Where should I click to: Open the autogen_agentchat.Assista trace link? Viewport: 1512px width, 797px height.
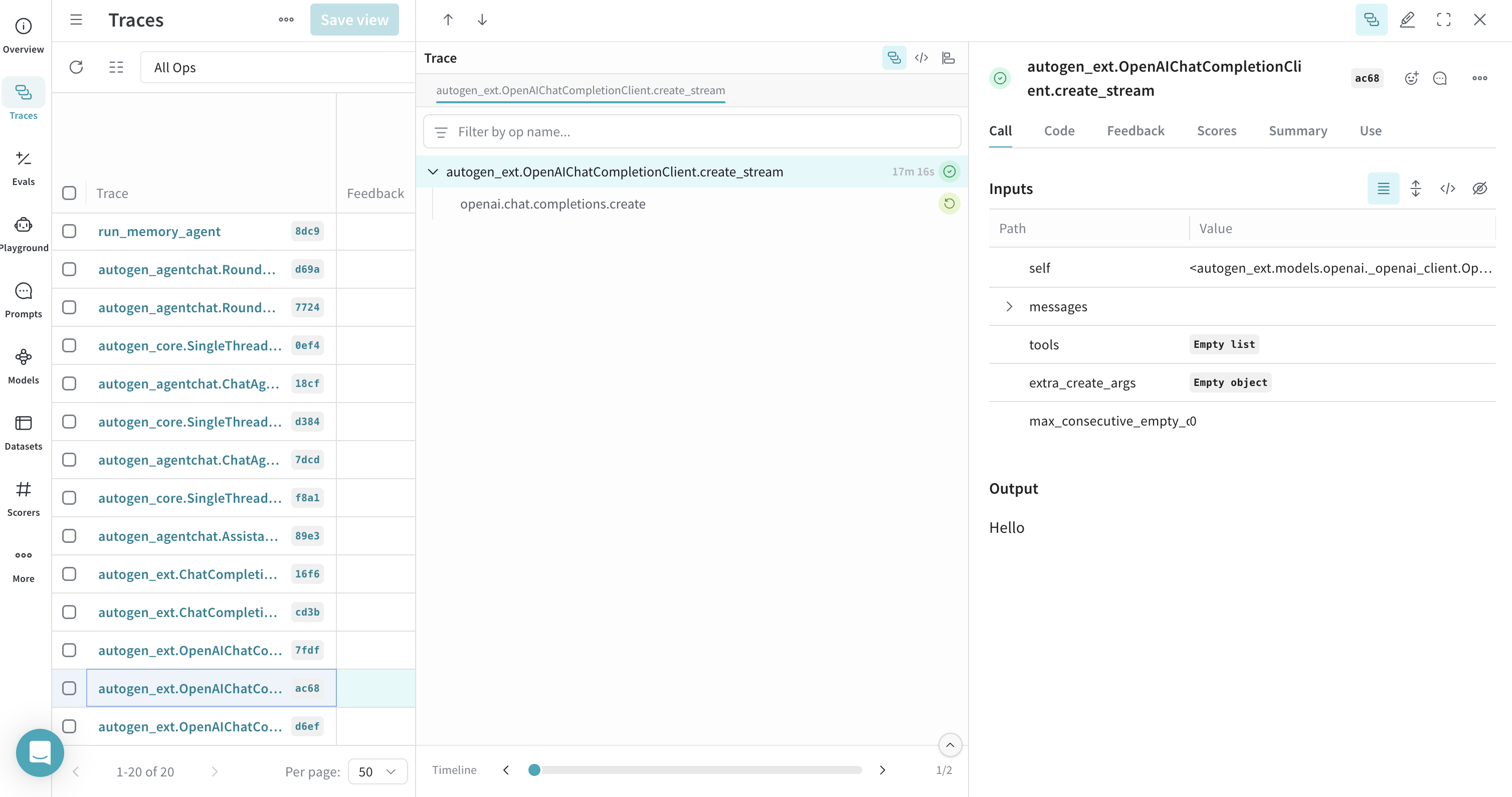(x=188, y=536)
